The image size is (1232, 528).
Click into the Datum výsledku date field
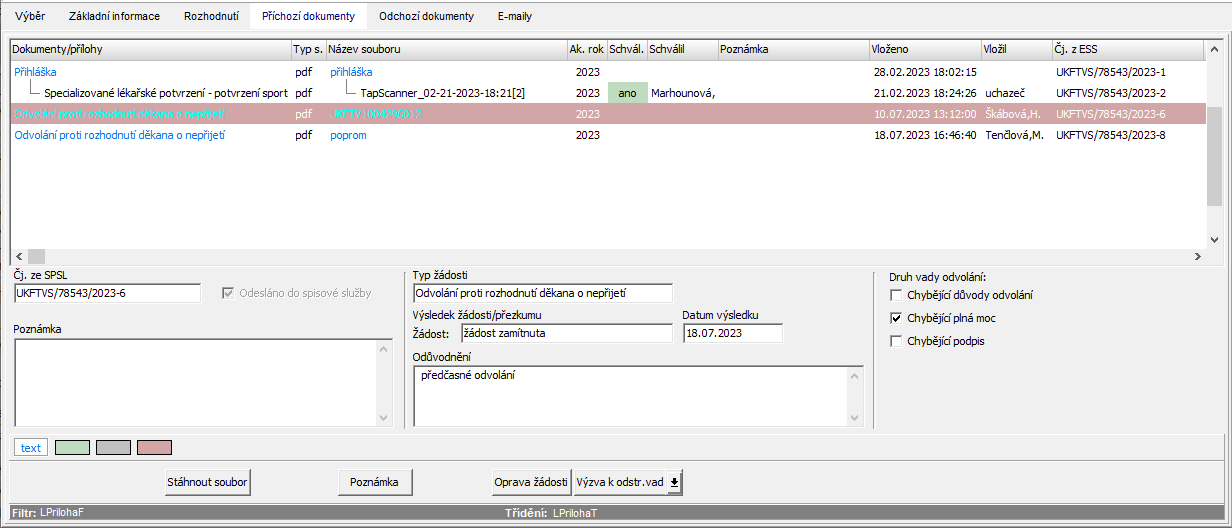click(732, 333)
